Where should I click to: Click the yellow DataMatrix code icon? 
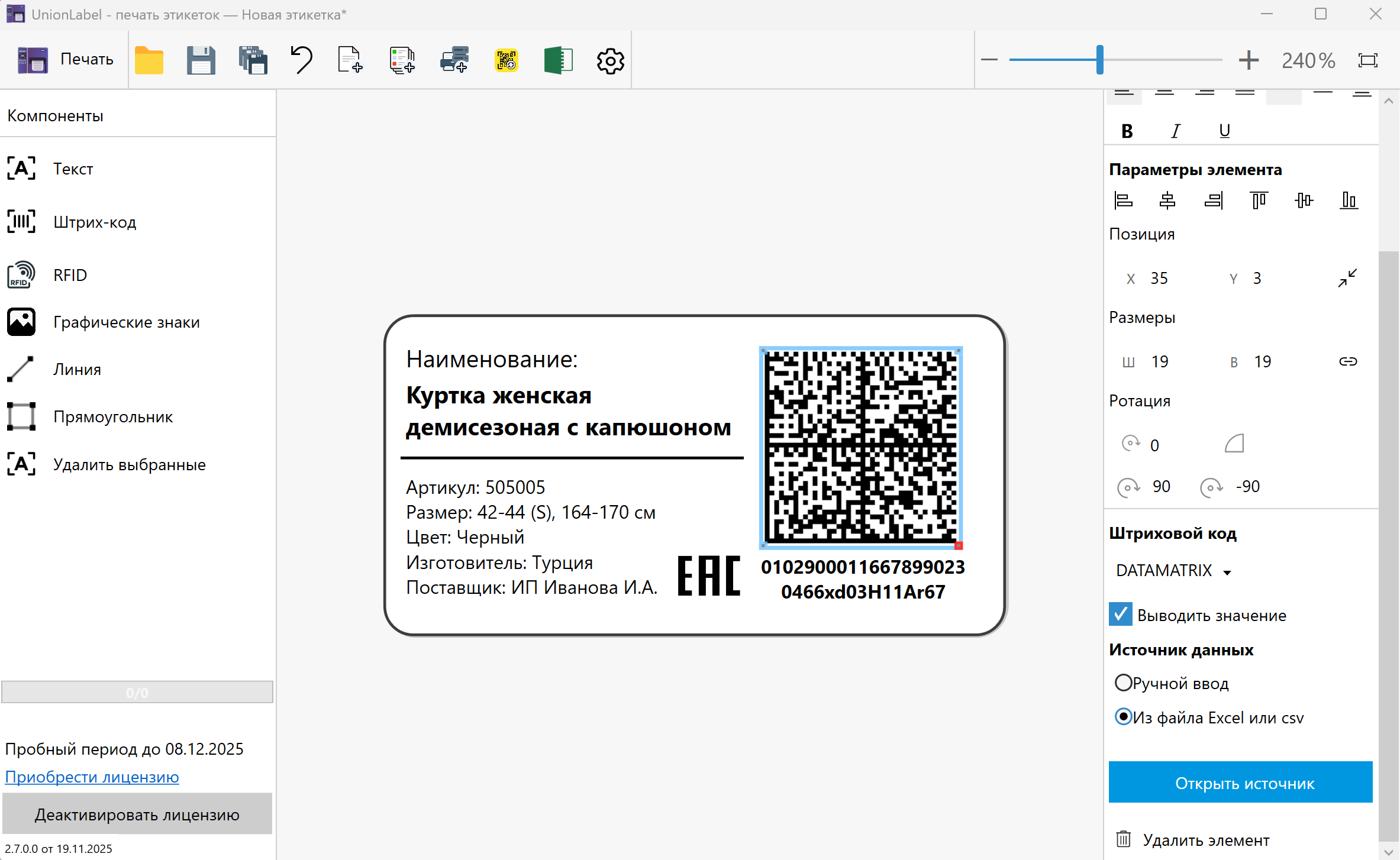[x=507, y=60]
